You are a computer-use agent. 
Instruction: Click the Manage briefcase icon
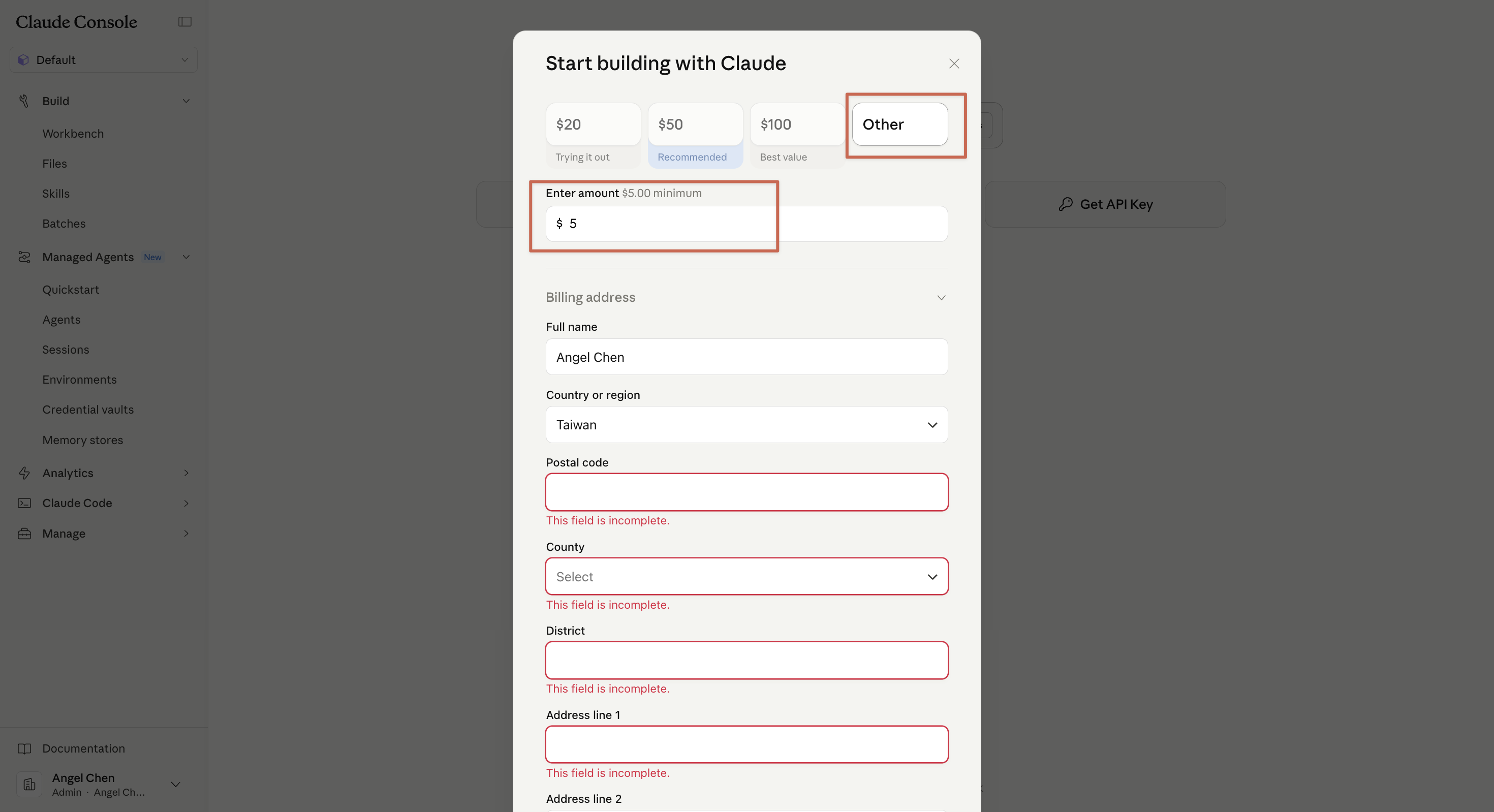24,533
